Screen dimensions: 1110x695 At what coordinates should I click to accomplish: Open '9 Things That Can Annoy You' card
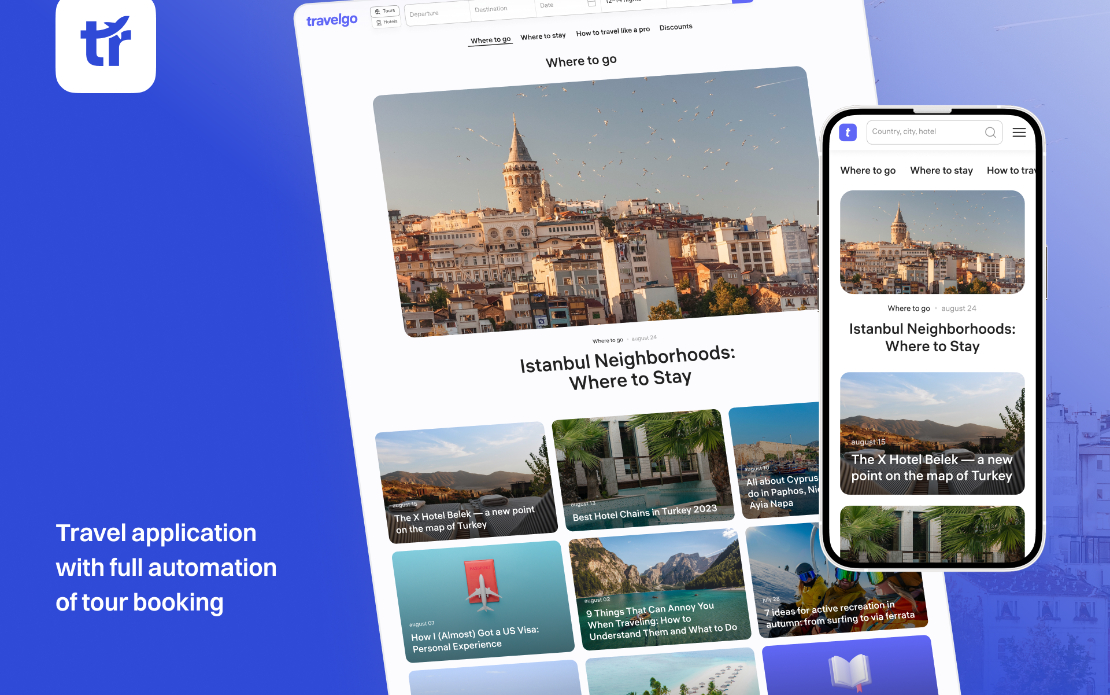point(660,589)
